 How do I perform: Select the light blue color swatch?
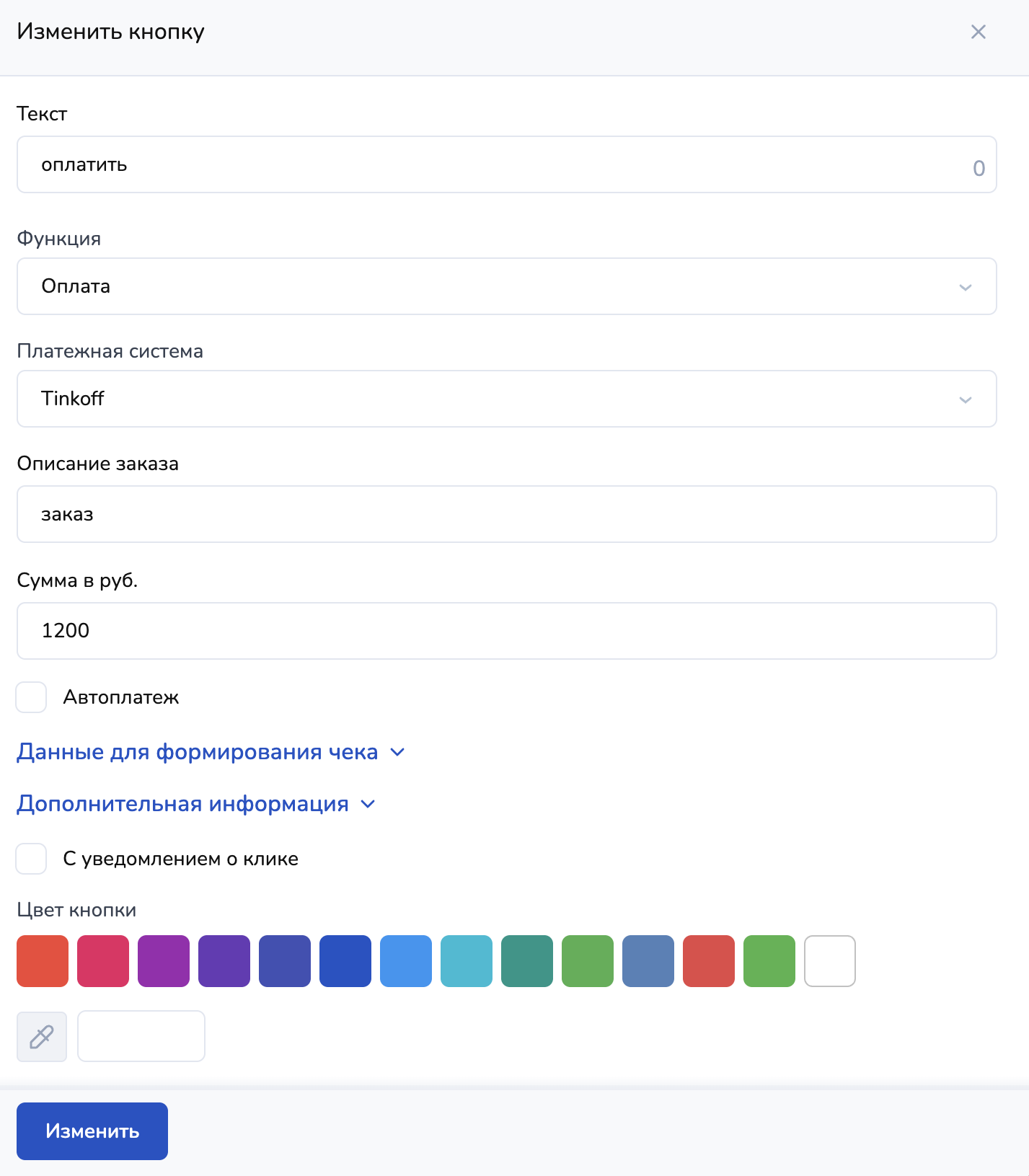point(406,961)
